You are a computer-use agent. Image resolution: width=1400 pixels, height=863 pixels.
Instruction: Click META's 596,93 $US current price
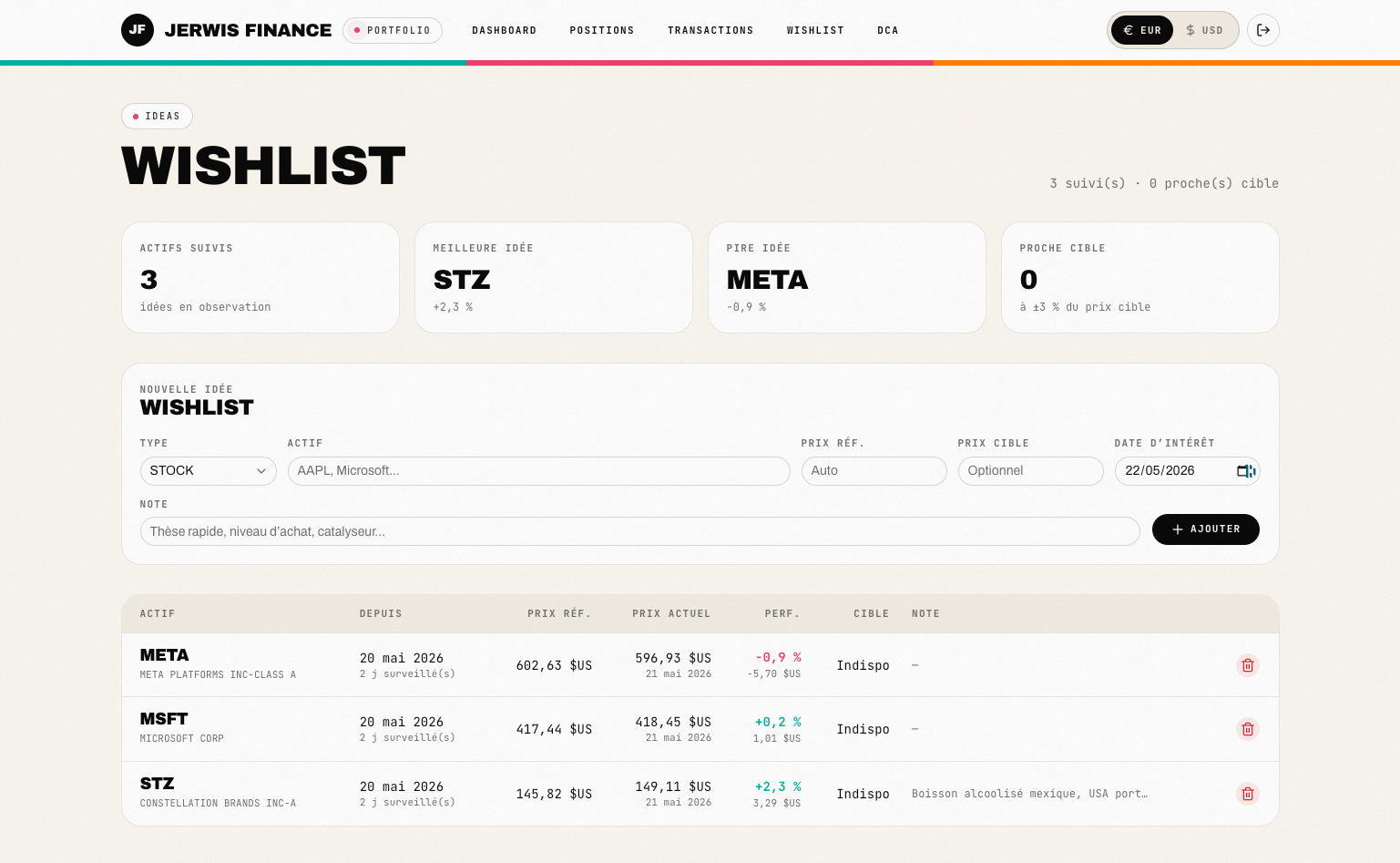pos(673,658)
